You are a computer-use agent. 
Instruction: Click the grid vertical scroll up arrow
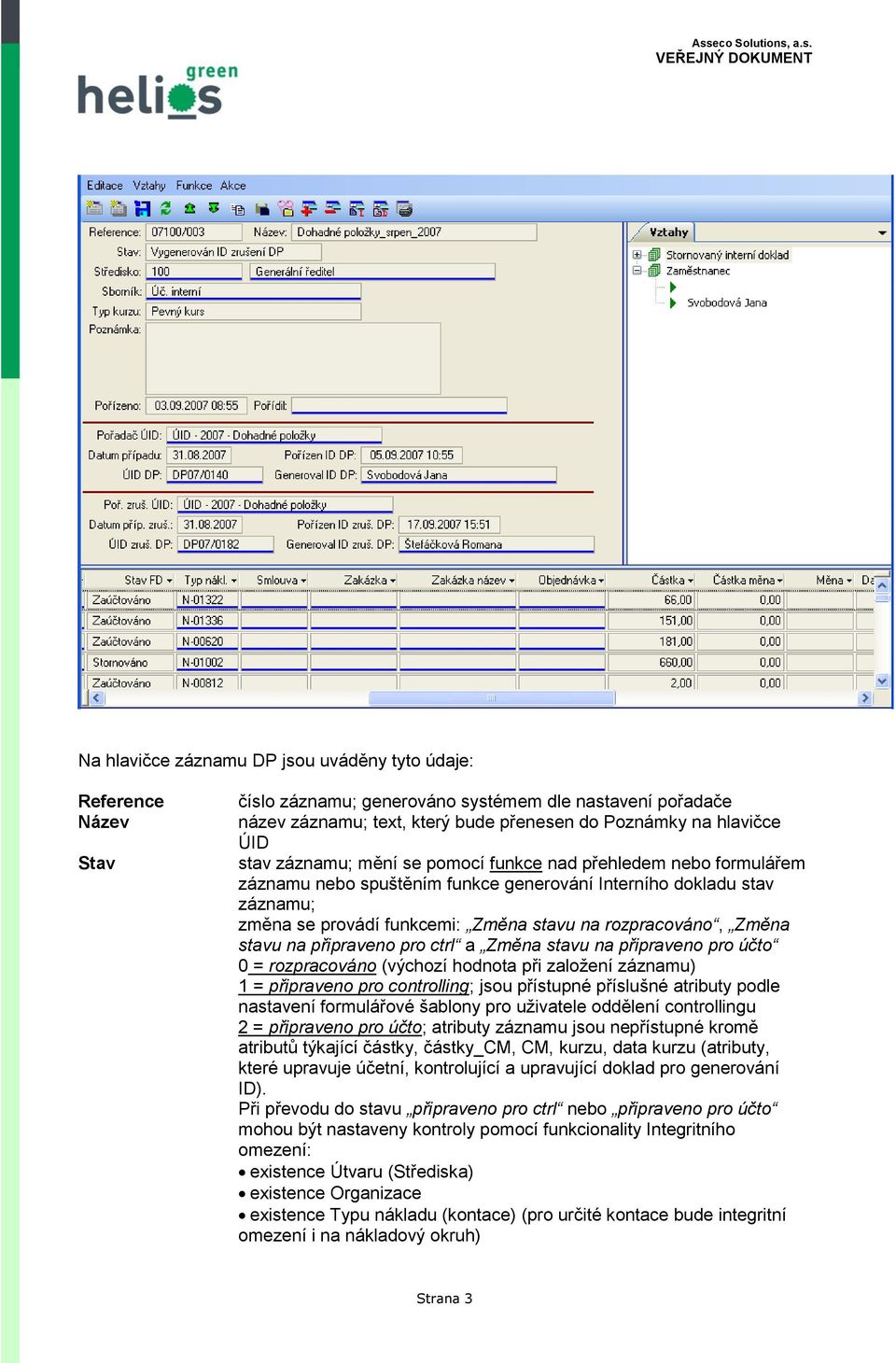[x=883, y=585]
